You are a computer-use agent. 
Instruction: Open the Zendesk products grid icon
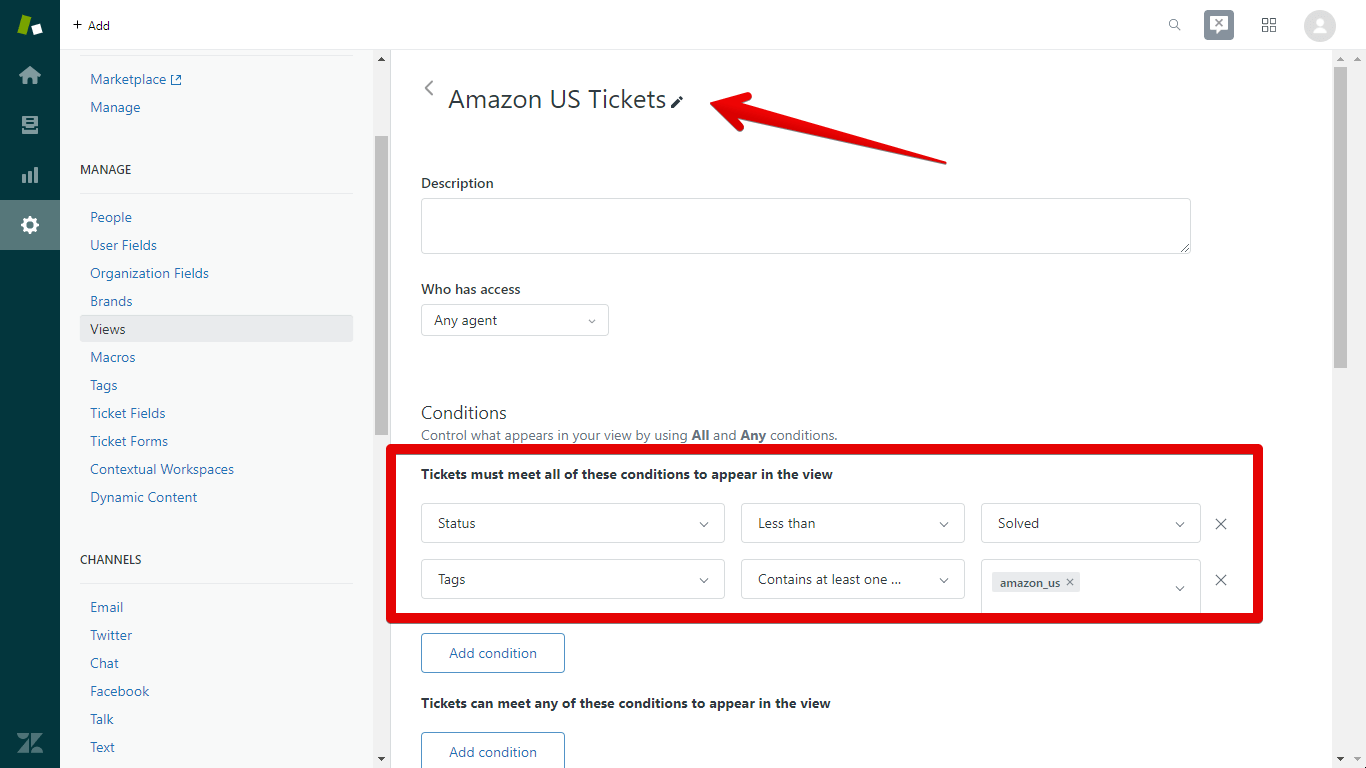click(x=1269, y=24)
